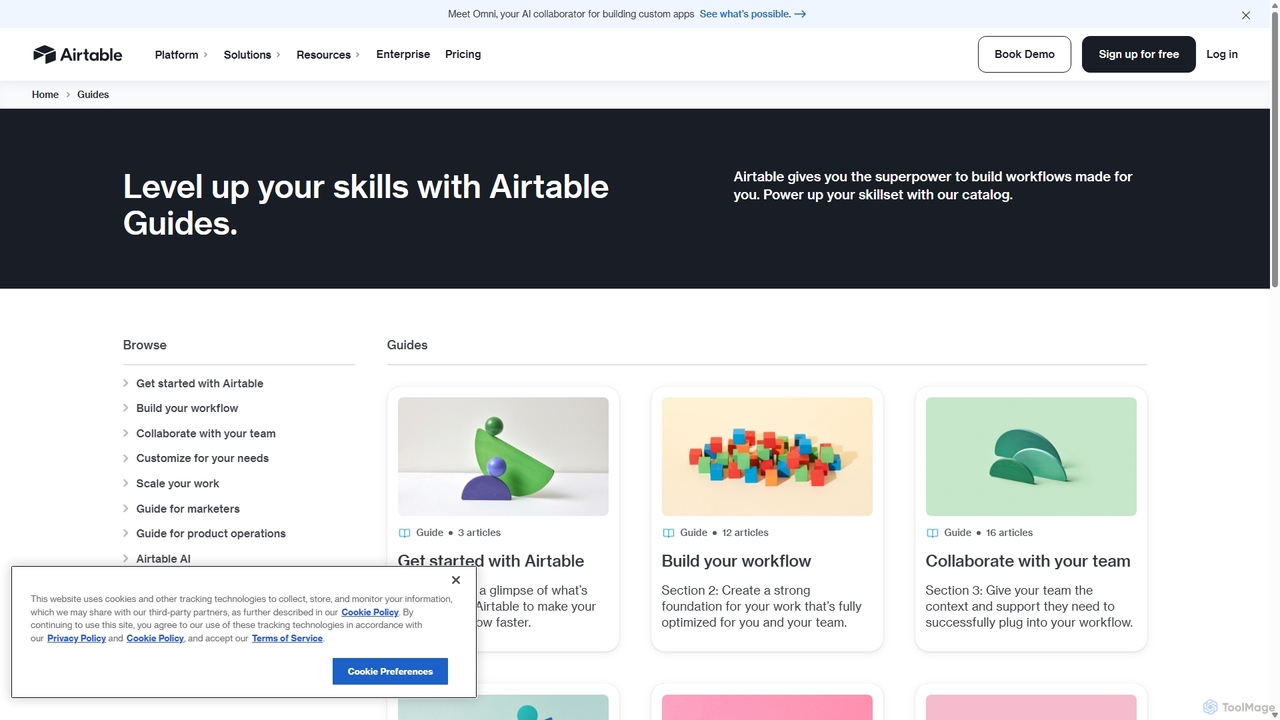Open the Terms of Service link
The height and width of the screenshot is (720, 1280).
(x=287, y=638)
